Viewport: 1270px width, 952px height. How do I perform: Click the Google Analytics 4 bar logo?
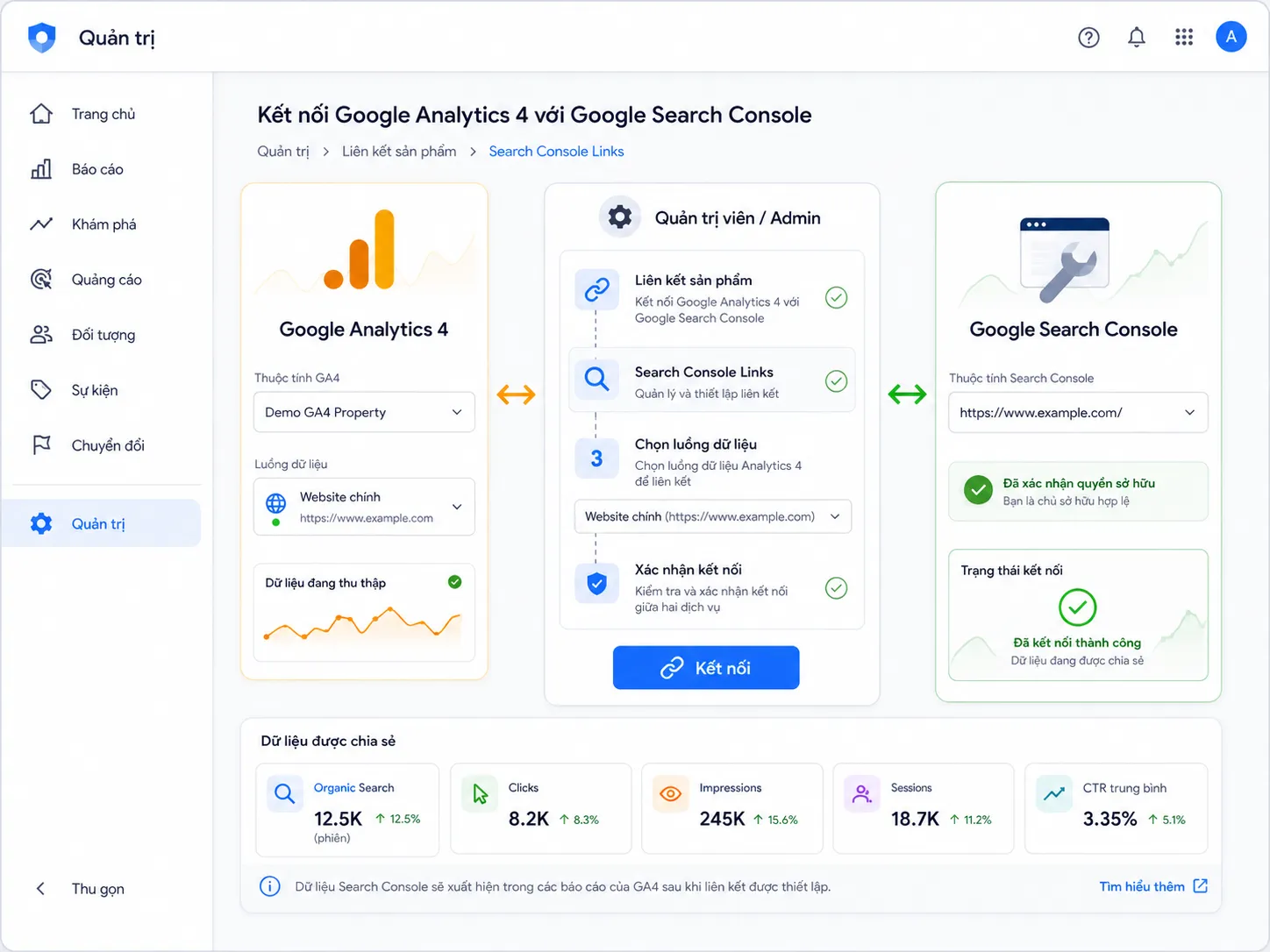[x=360, y=250]
